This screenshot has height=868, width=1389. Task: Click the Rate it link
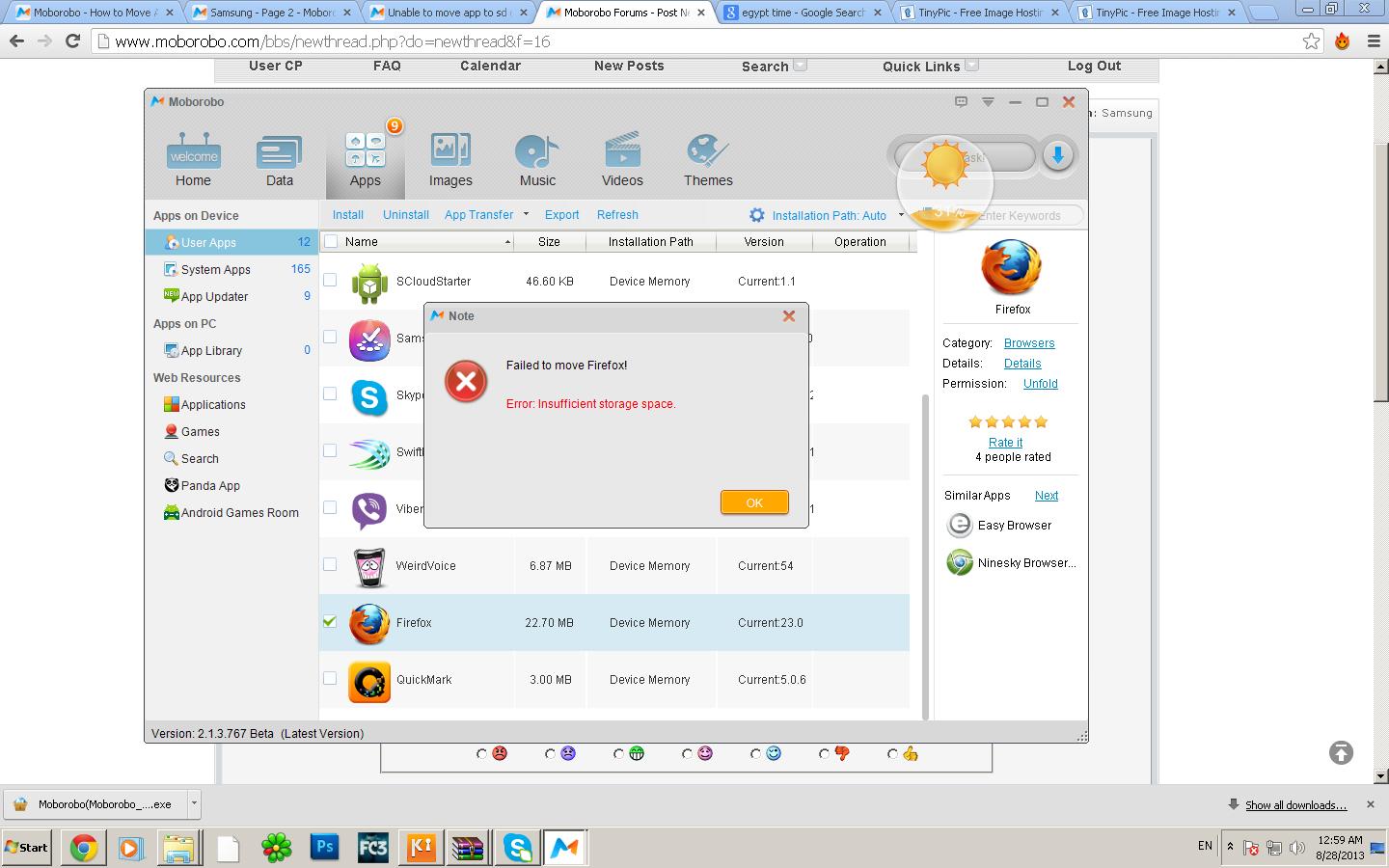(1005, 443)
